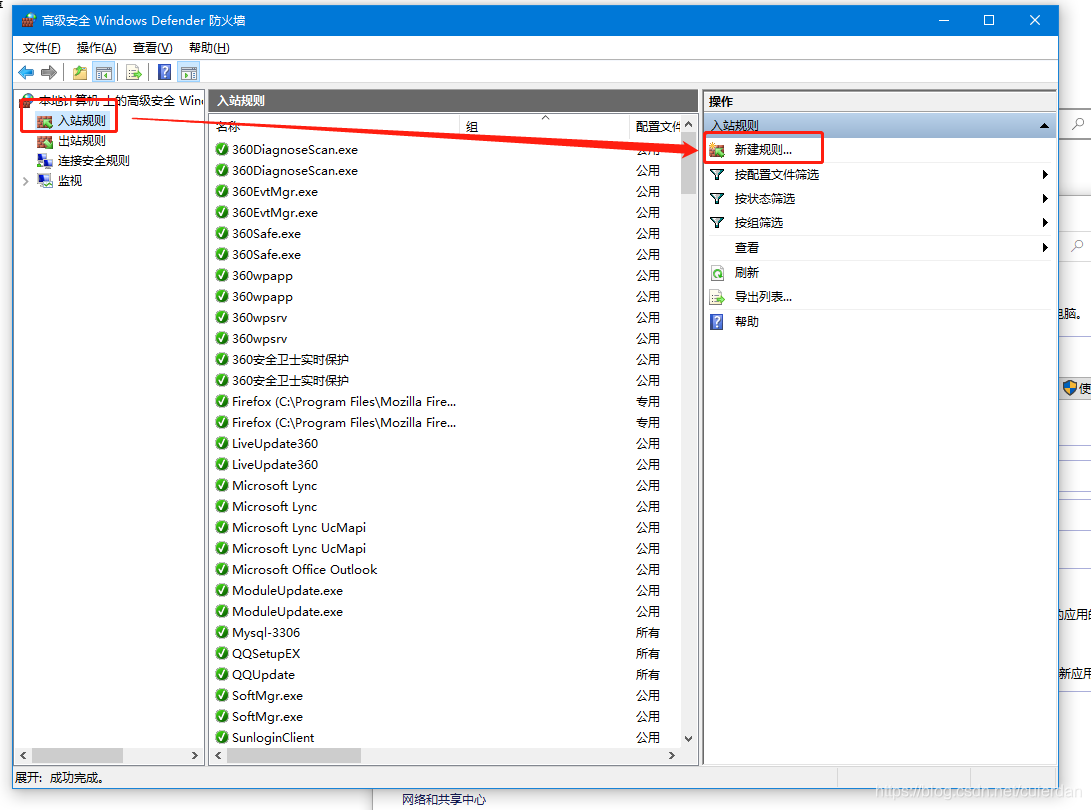This screenshot has height=810, width=1091.
Task: Click the Back arrow toolbar icon
Action: coord(26,72)
